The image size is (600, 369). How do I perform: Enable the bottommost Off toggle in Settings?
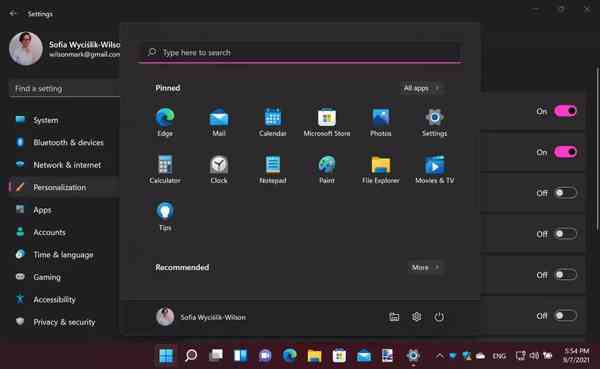click(x=566, y=316)
